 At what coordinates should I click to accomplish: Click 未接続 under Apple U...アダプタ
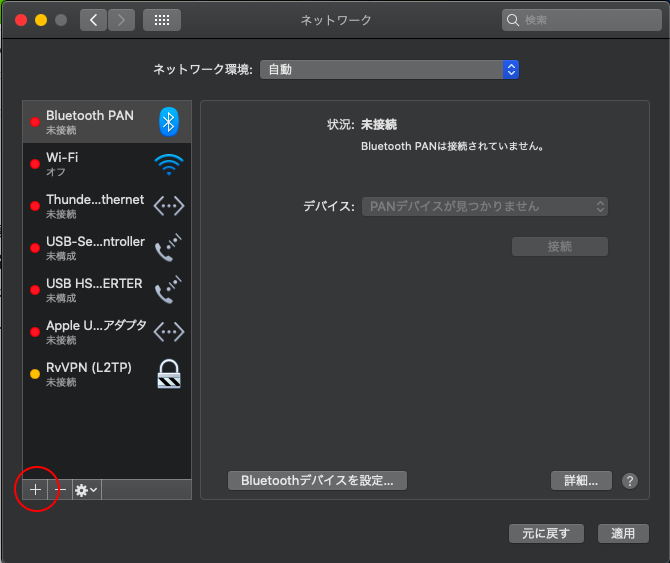(x=61, y=340)
